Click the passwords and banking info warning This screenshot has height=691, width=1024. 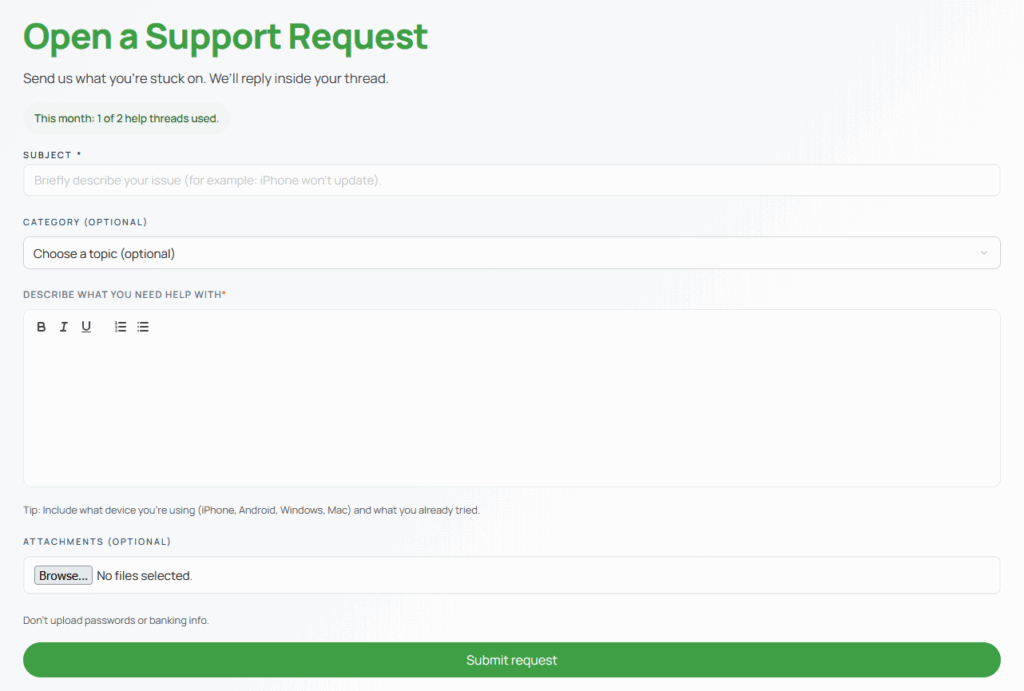(x=116, y=620)
